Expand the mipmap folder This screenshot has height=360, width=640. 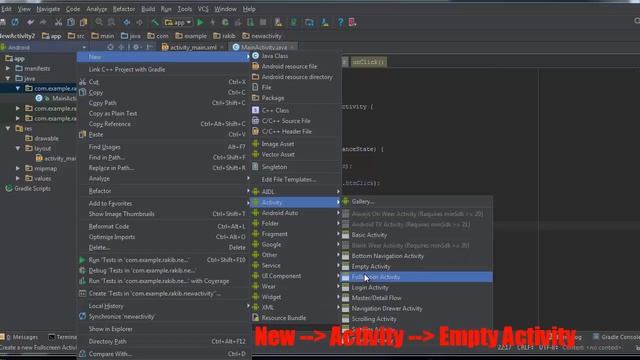click(18, 169)
